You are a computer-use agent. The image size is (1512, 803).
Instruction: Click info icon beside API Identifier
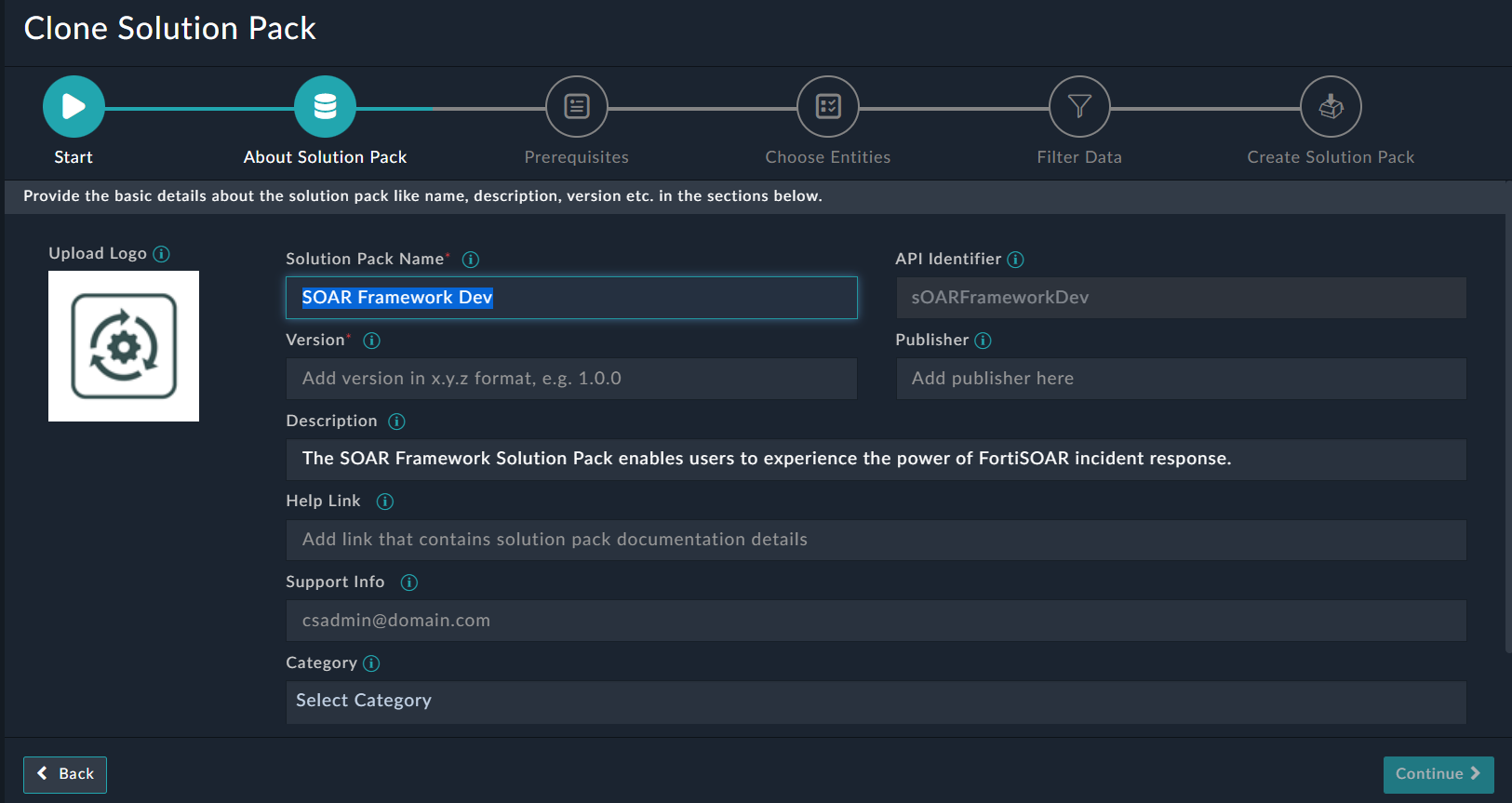[1016, 260]
